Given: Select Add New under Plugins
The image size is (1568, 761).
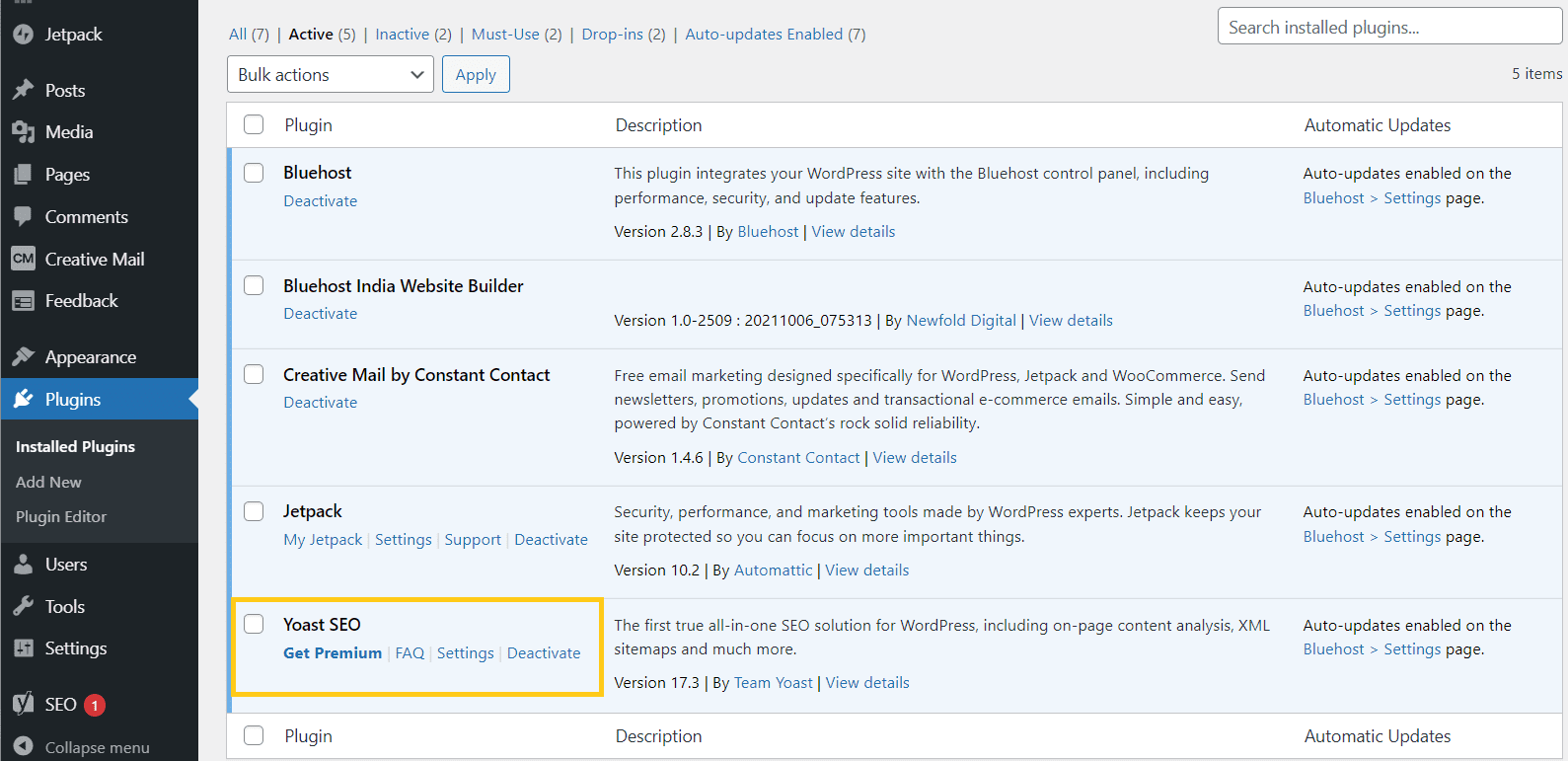Looking at the screenshot, I should [x=48, y=482].
